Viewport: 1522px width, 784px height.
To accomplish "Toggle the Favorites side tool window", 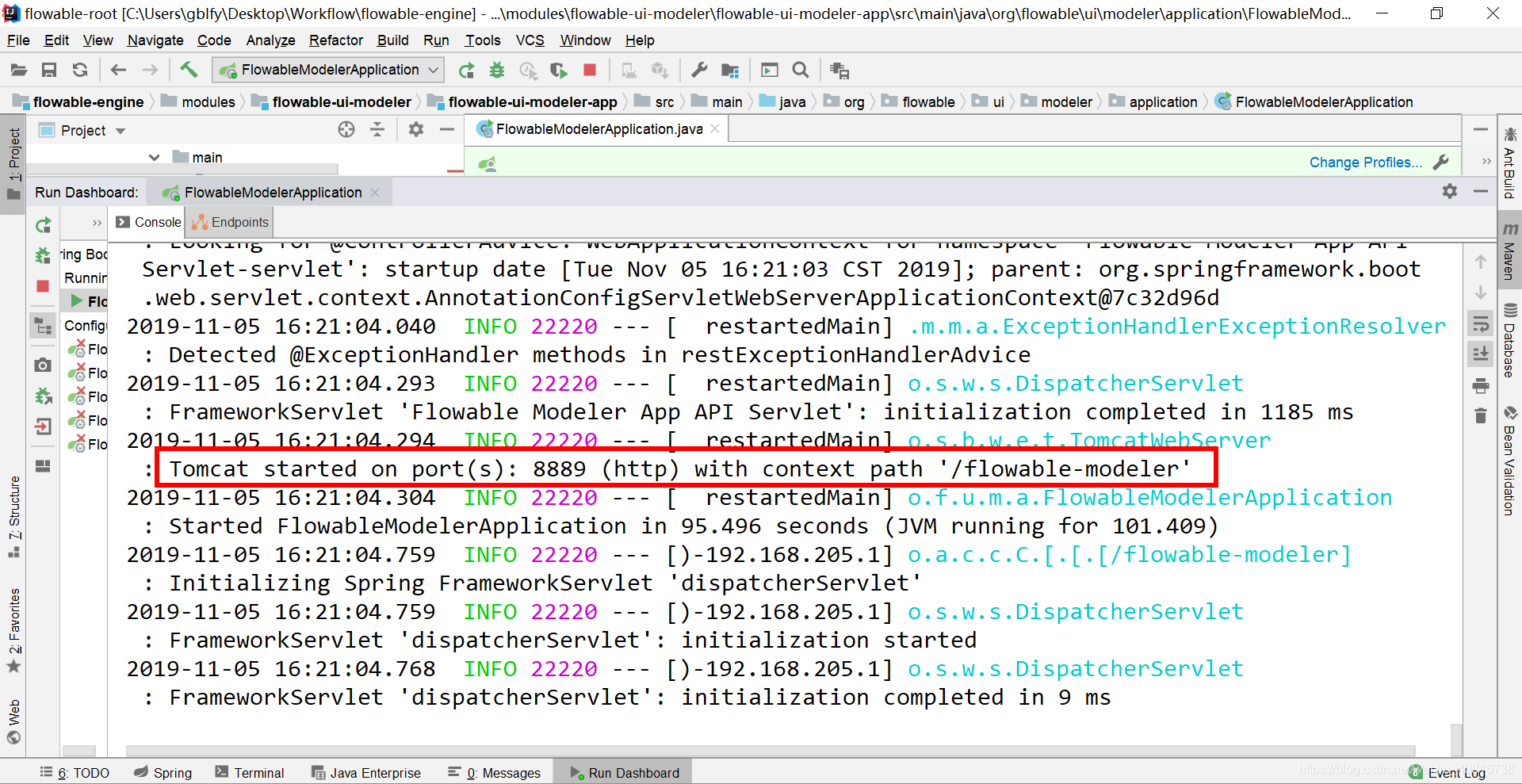I will 13,630.
